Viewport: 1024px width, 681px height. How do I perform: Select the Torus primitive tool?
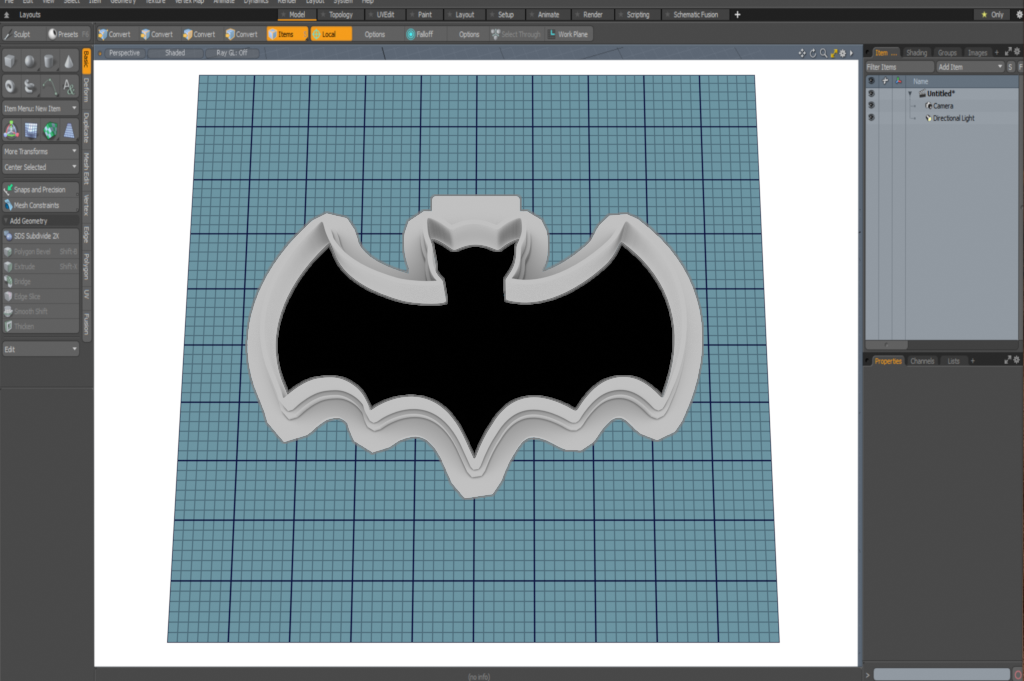[9, 86]
